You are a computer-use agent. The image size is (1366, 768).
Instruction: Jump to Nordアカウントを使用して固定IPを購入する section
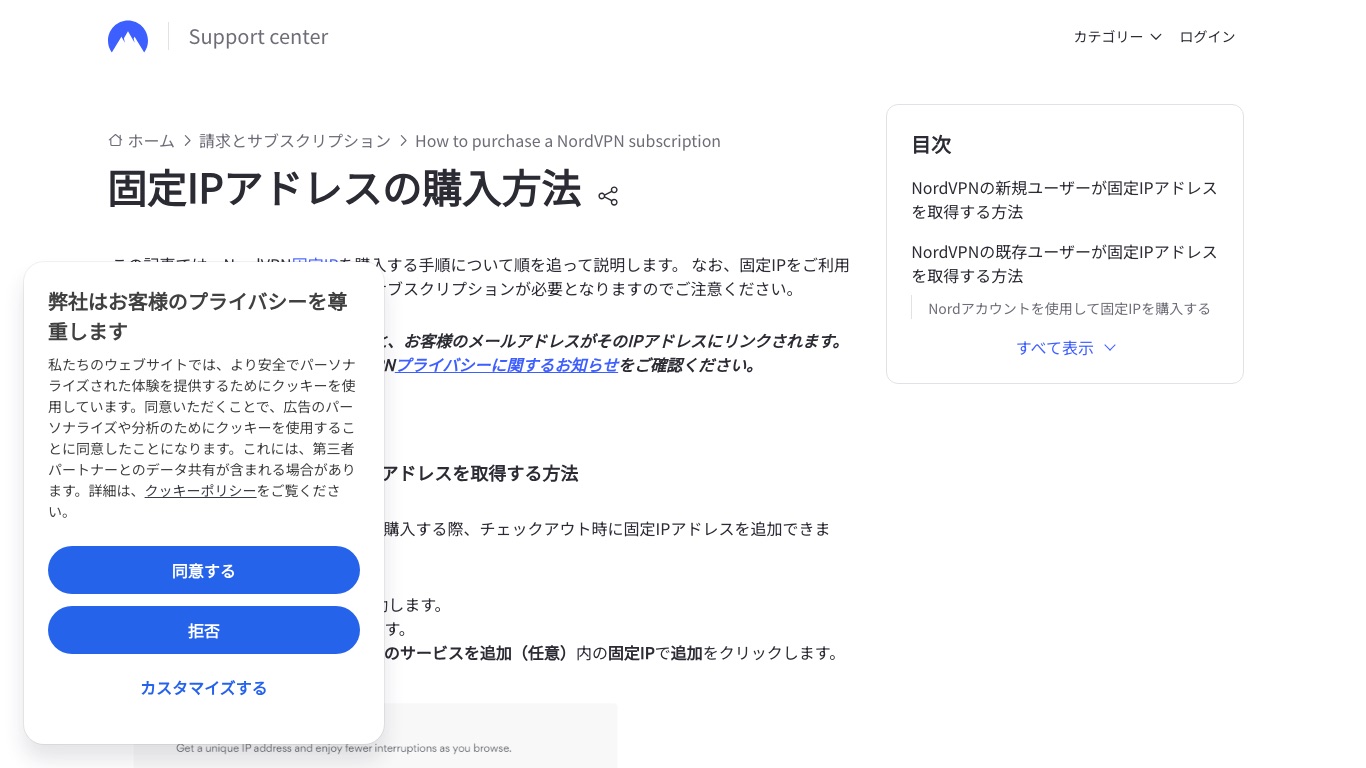click(x=1069, y=309)
